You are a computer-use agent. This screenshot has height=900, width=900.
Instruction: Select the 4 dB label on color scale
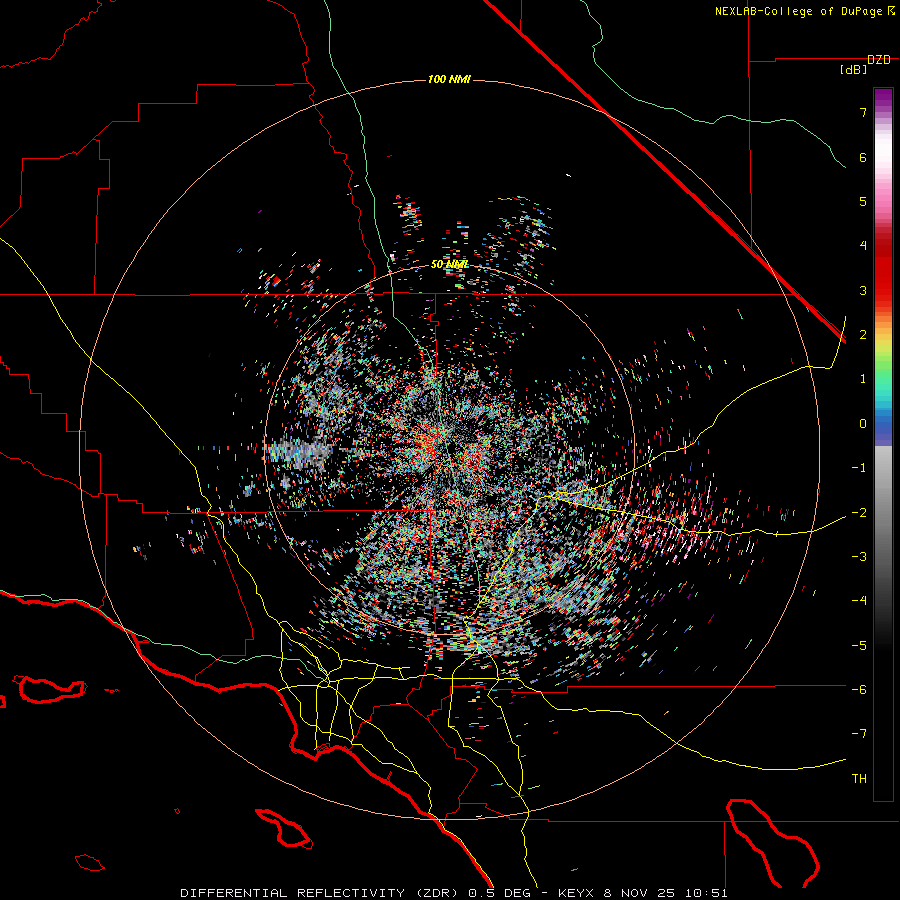coord(863,246)
